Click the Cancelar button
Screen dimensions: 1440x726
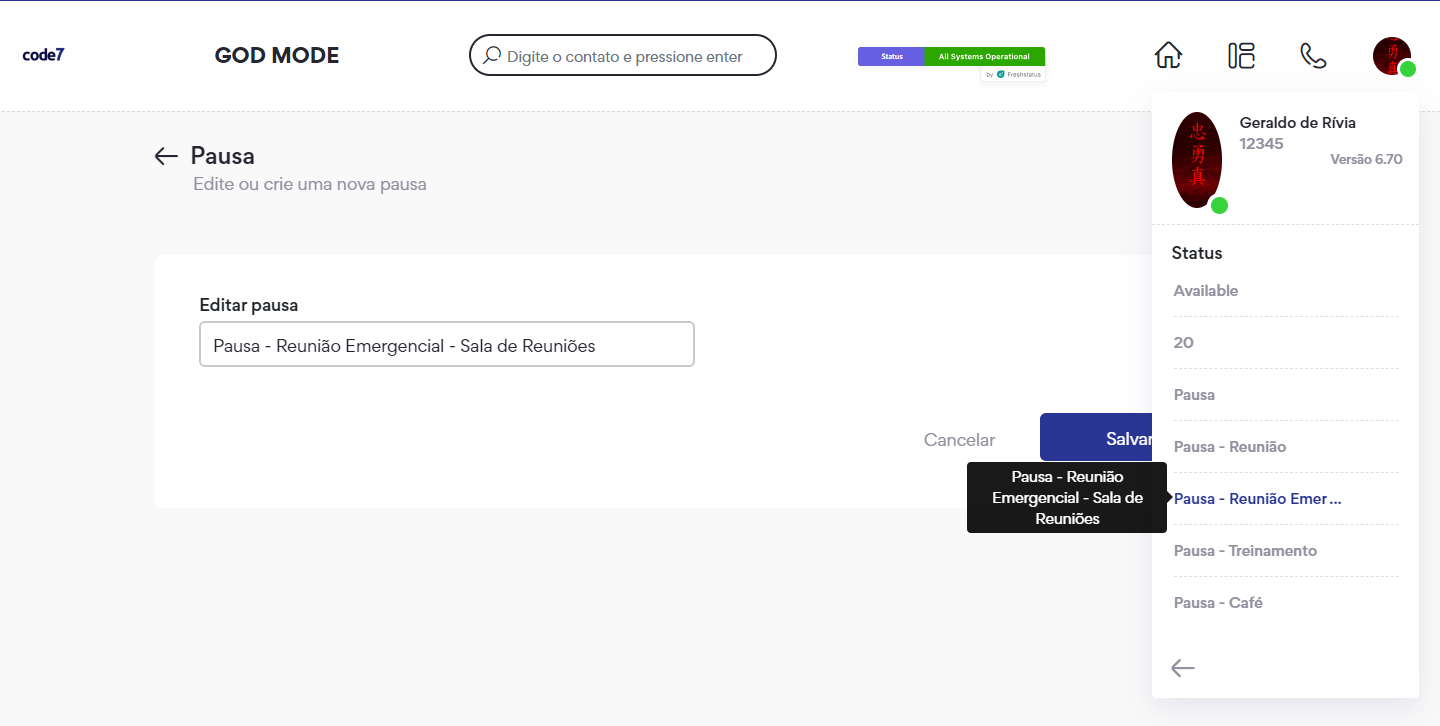(x=959, y=440)
